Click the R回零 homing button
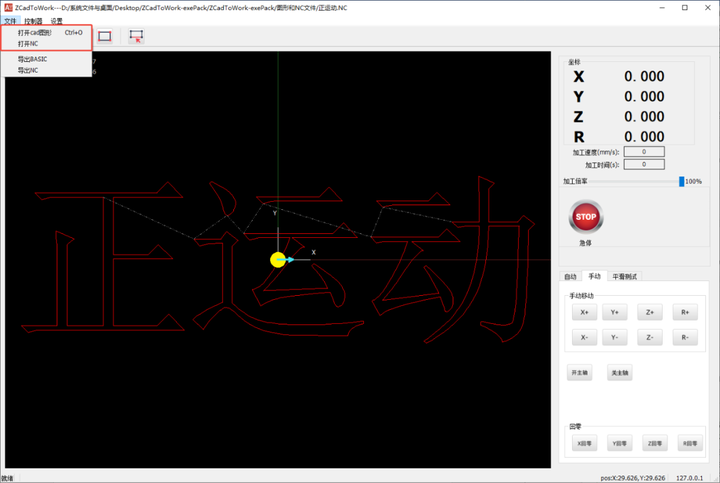Viewport: 720px width, 483px height. [x=690, y=443]
